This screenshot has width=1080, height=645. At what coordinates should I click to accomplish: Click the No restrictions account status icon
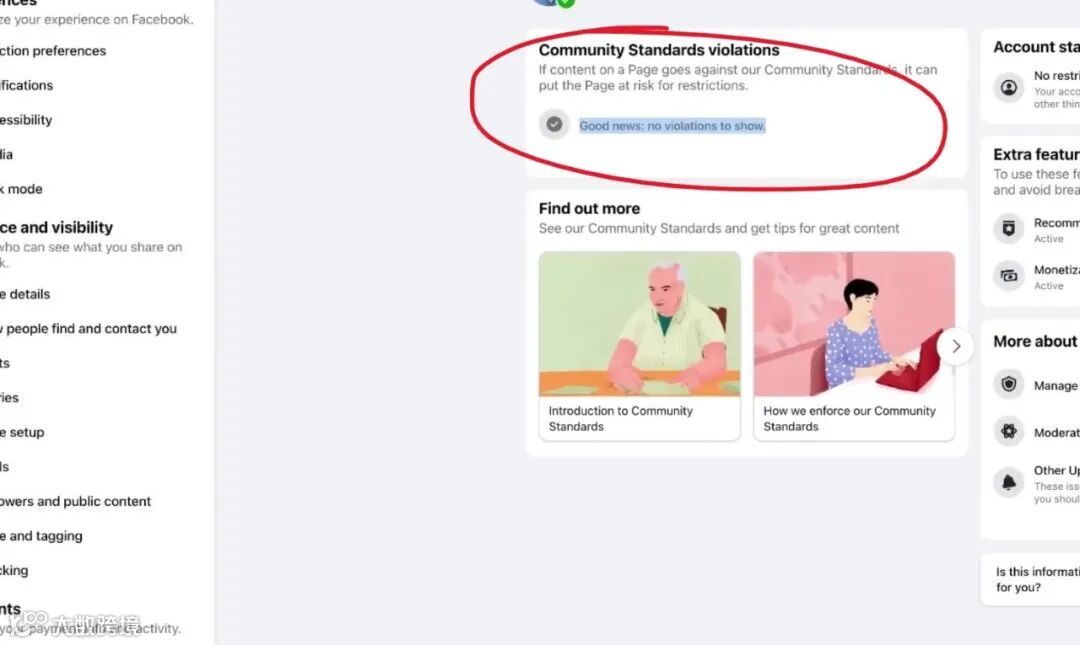click(1008, 88)
